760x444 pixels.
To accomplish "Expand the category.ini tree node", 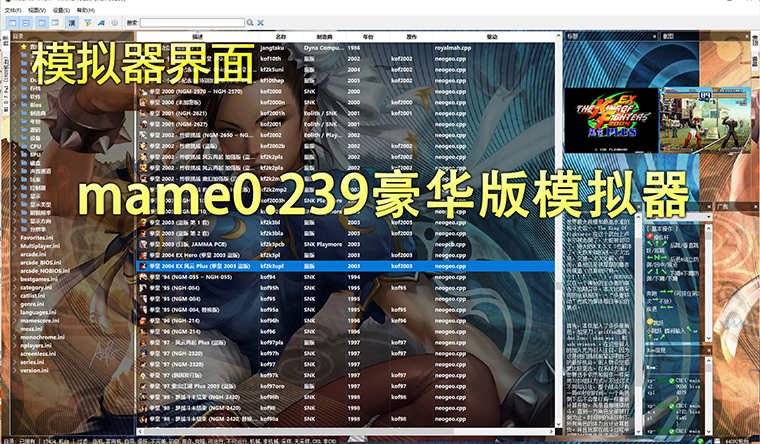I will (16, 287).
